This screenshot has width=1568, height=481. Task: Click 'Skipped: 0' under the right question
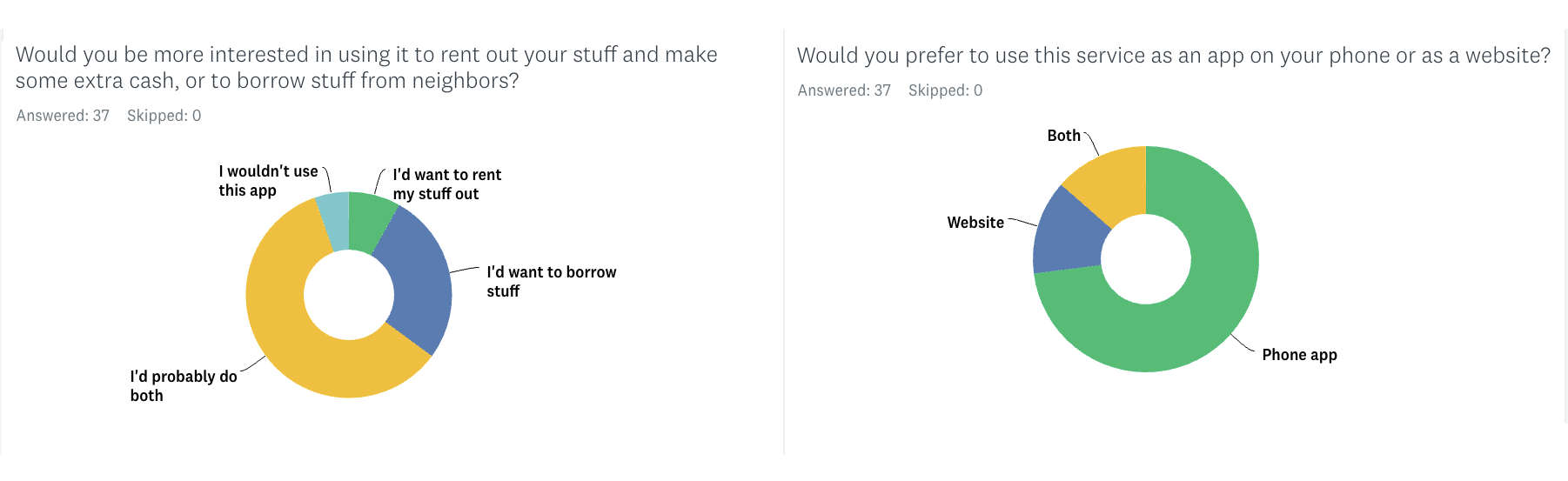coord(945,90)
